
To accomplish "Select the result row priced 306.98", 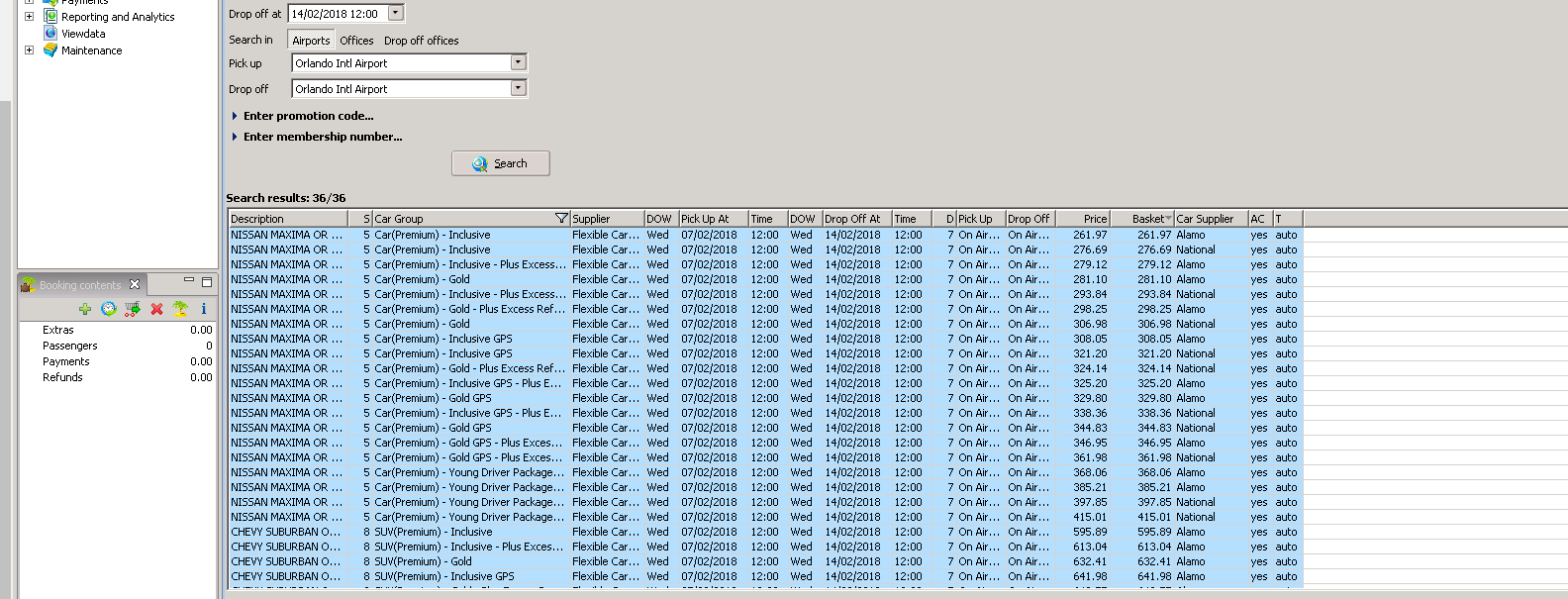I will (765, 324).
